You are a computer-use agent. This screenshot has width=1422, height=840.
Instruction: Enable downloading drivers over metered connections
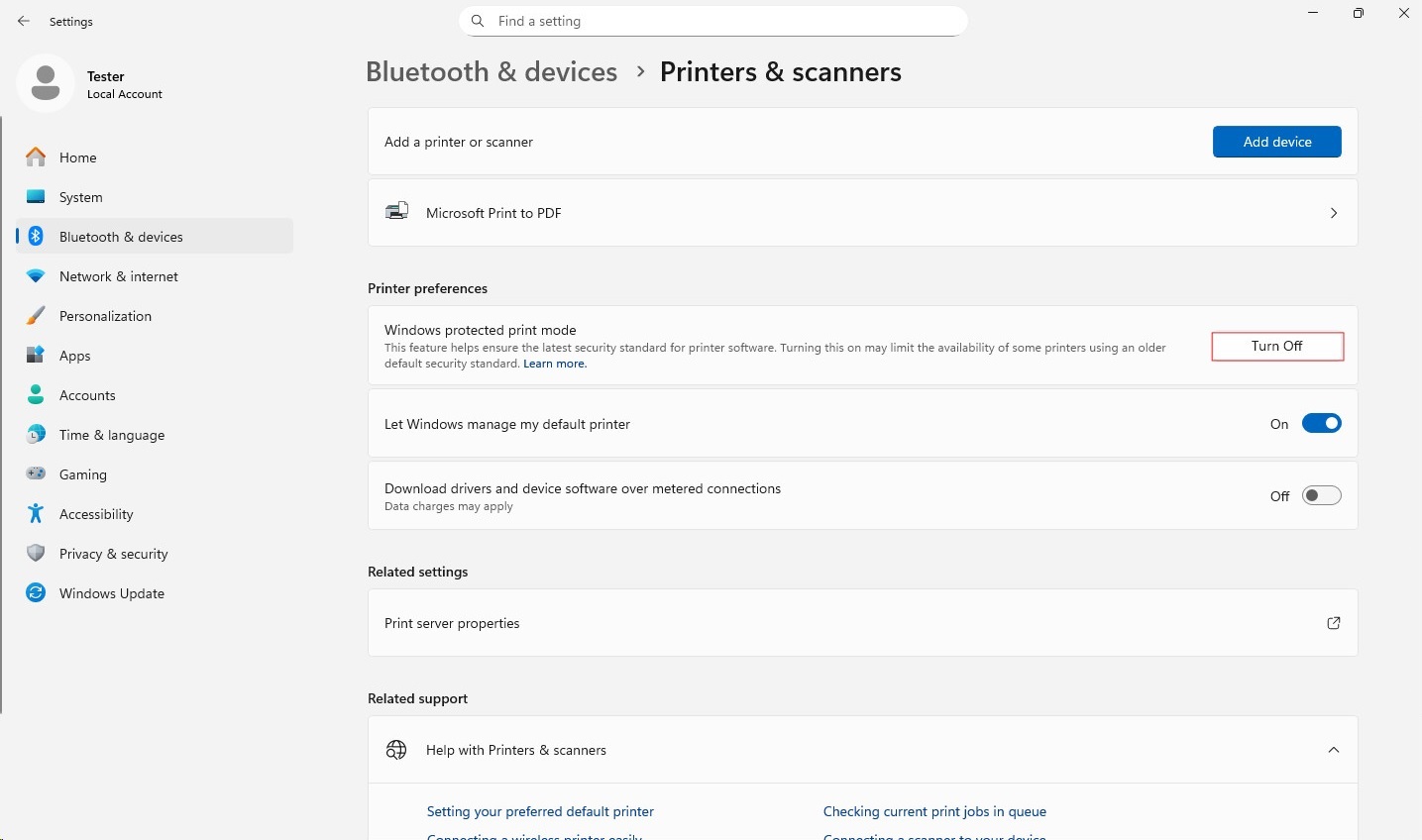1321,495
